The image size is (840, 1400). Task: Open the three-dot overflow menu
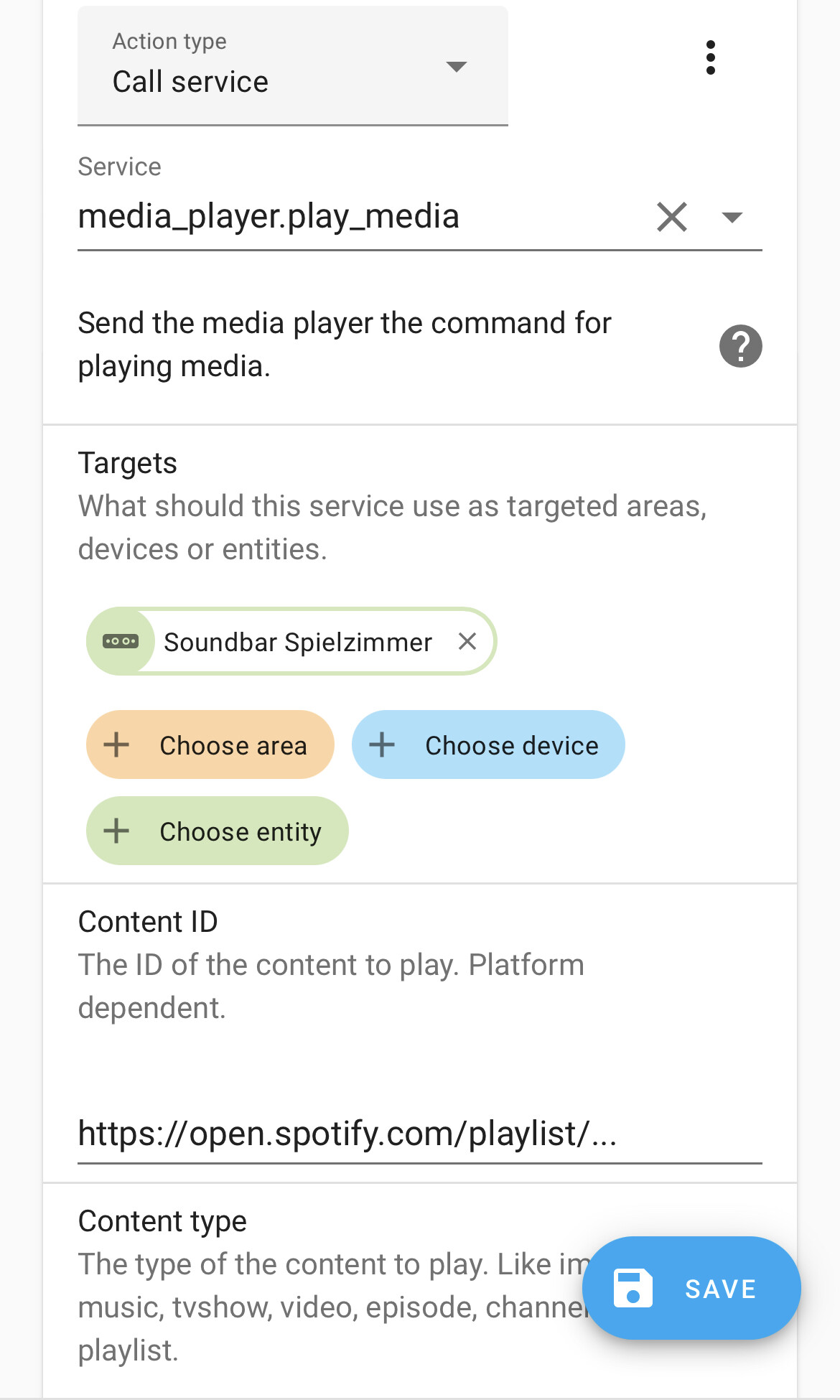tap(711, 58)
